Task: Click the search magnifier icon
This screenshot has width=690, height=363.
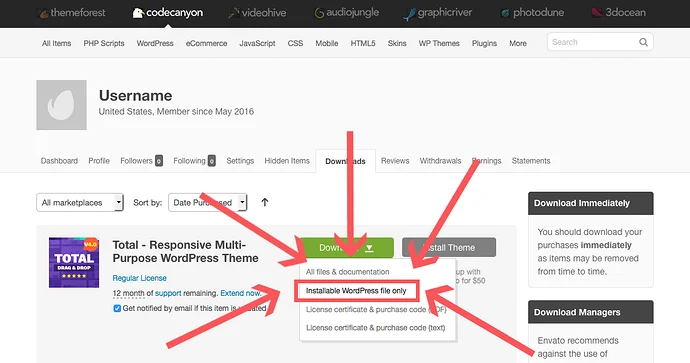Action: (x=643, y=42)
